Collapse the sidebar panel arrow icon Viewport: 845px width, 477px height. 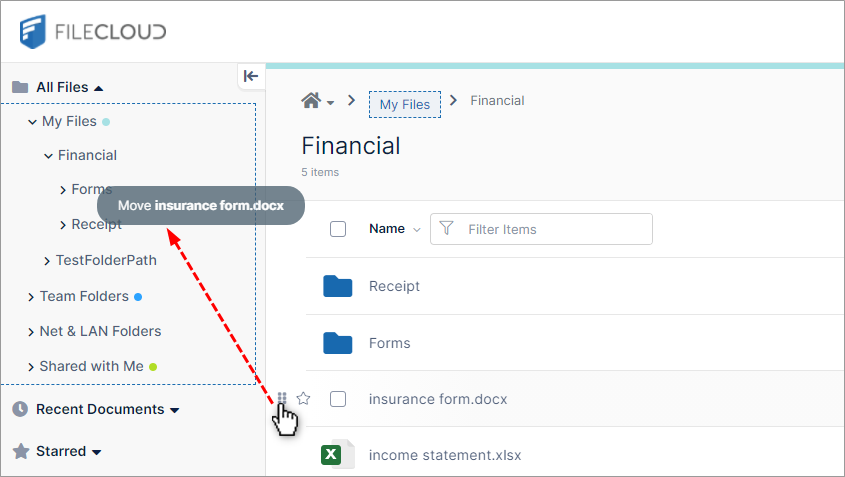tap(251, 76)
